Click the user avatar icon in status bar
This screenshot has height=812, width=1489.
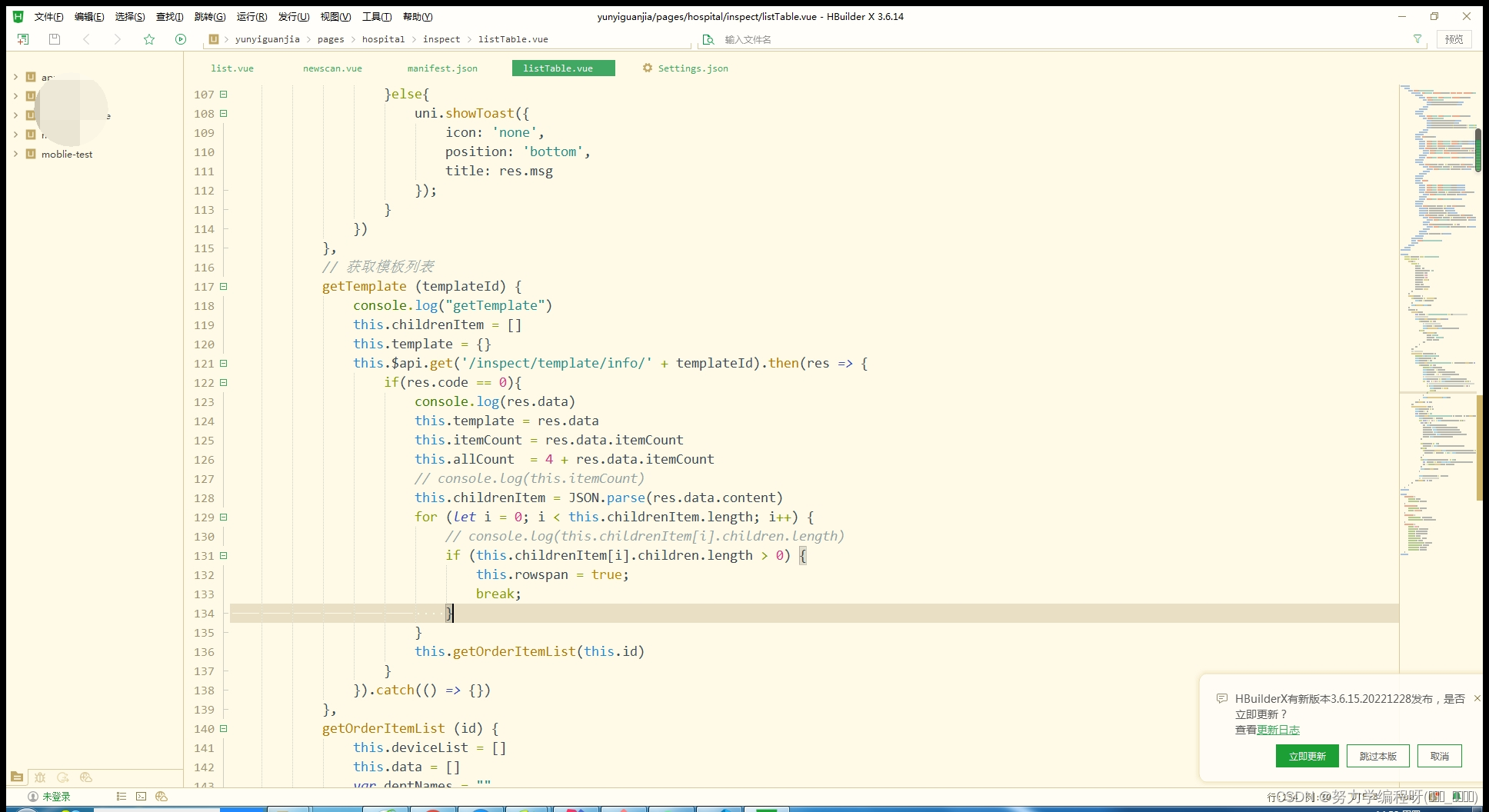pyautogui.click(x=33, y=797)
